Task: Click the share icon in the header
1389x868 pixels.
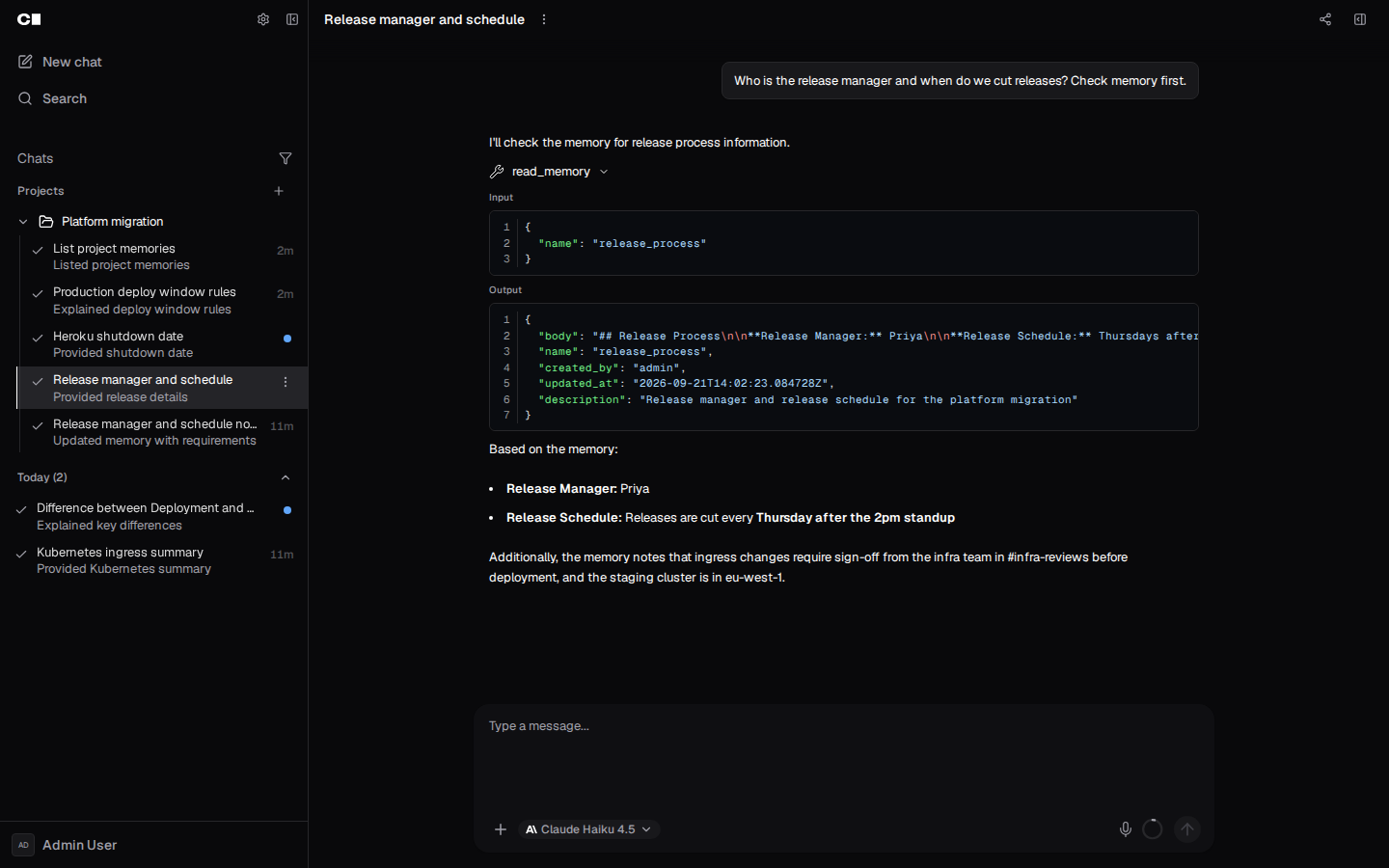Action: 1325,19
